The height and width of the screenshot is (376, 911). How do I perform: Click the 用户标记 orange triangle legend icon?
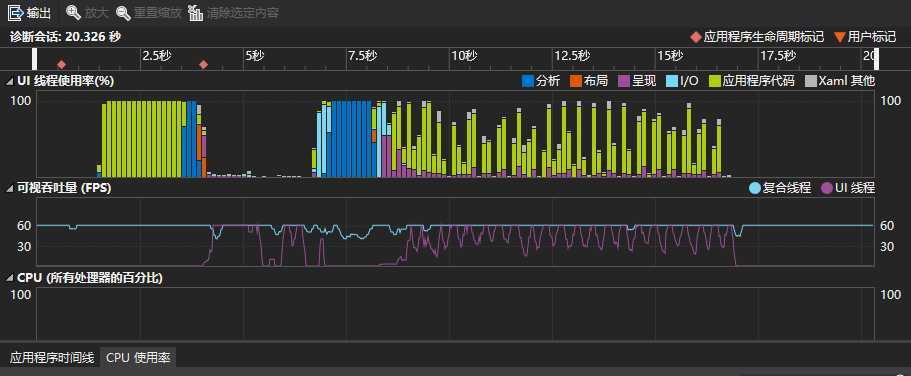coord(840,37)
